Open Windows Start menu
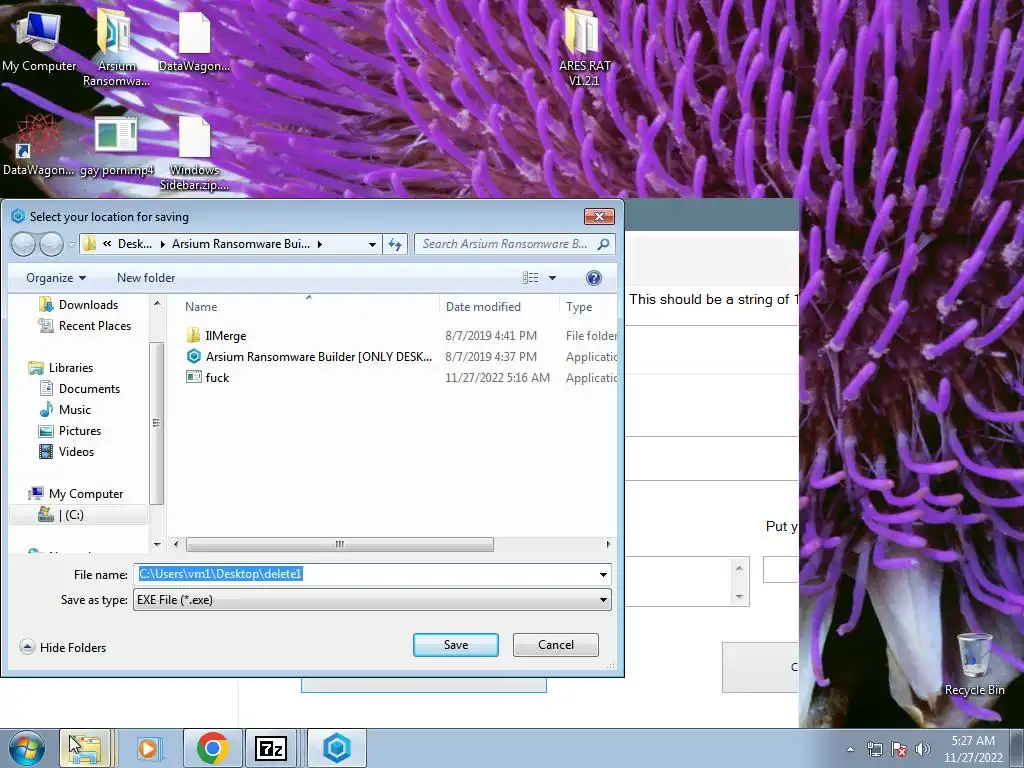1024x768 pixels. (x=26, y=748)
